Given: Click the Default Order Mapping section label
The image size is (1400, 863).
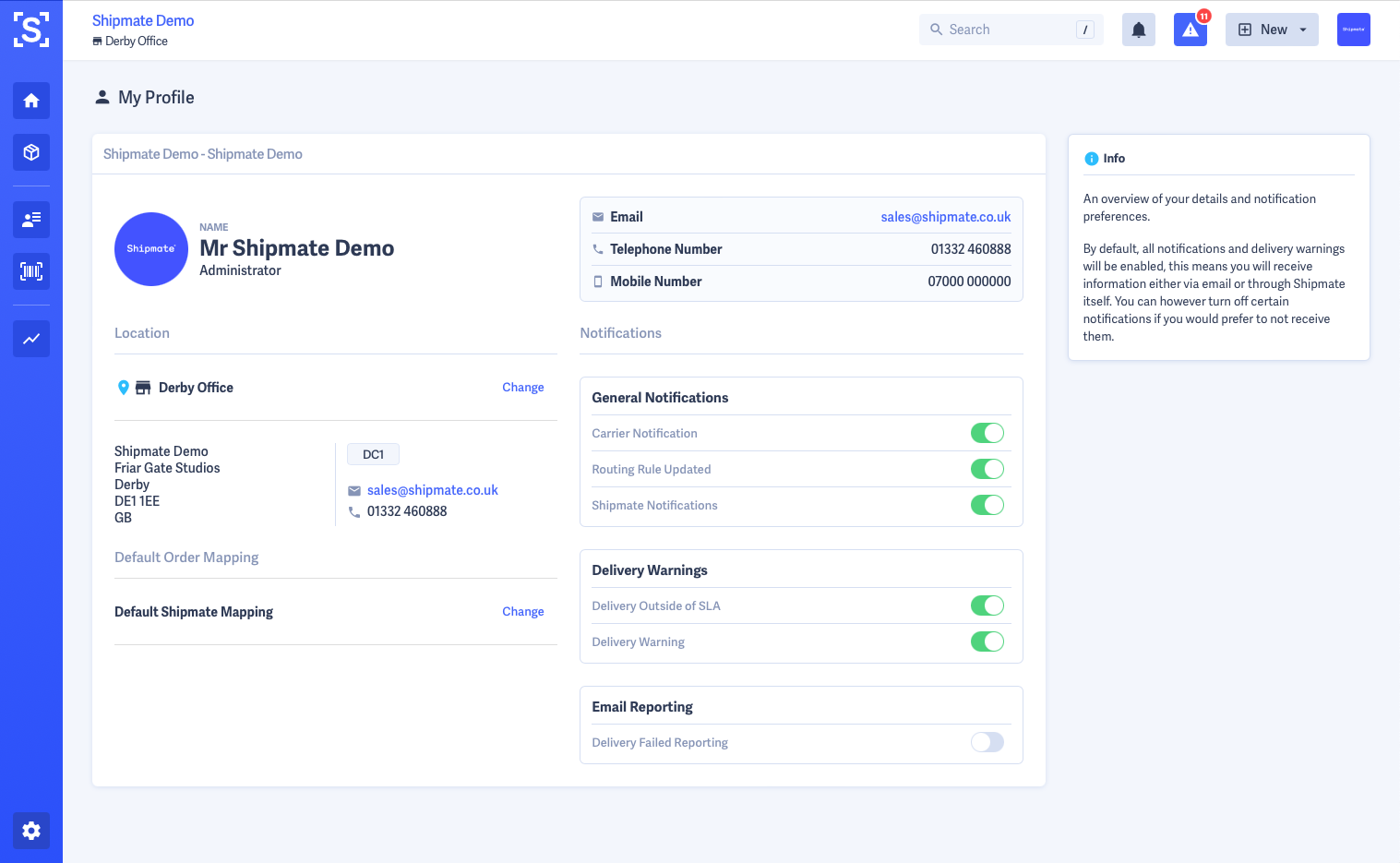Looking at the screenshot, I should (x=186, y=557).
